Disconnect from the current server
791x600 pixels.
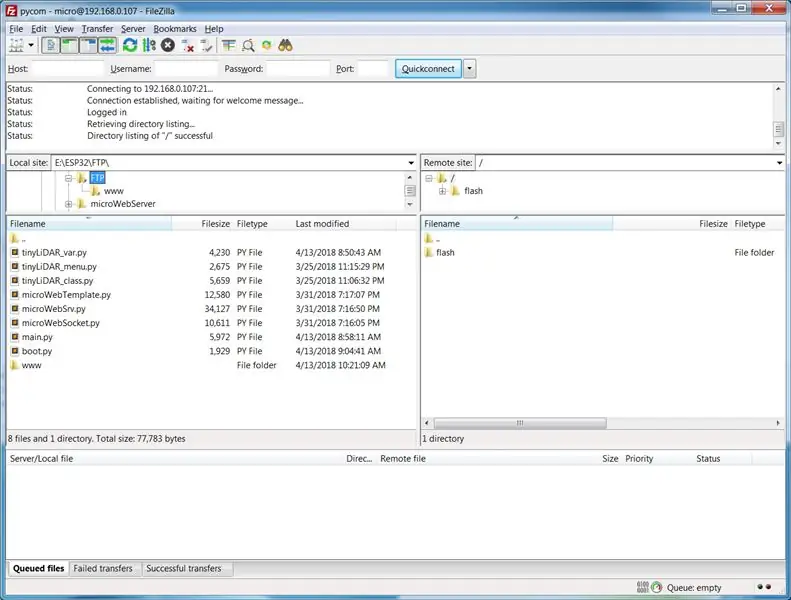click(188, 45)
